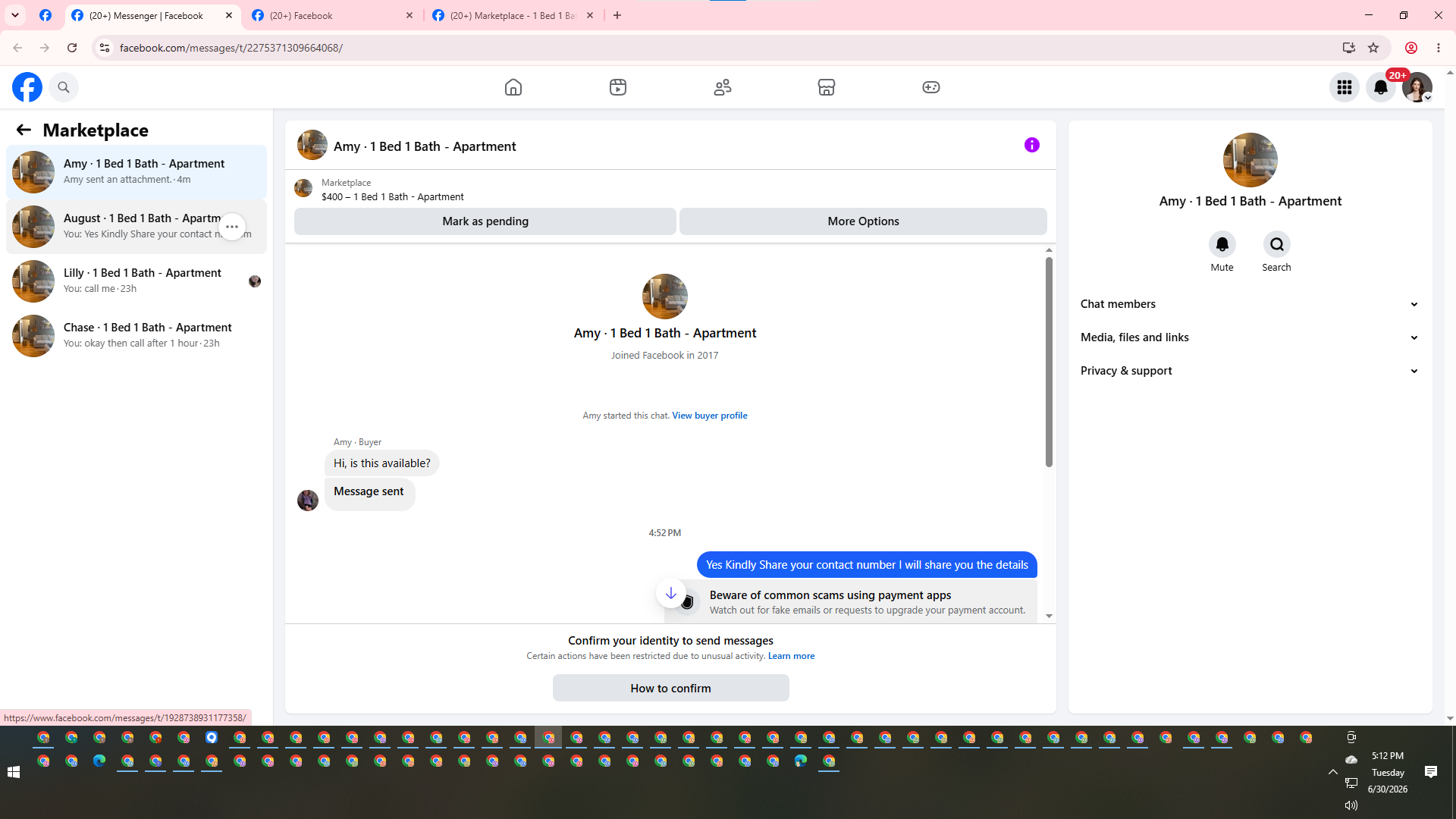Expand Privacy & support section
The height and width of the screenshot is (819, 1456).
(x=1250, y=371)
